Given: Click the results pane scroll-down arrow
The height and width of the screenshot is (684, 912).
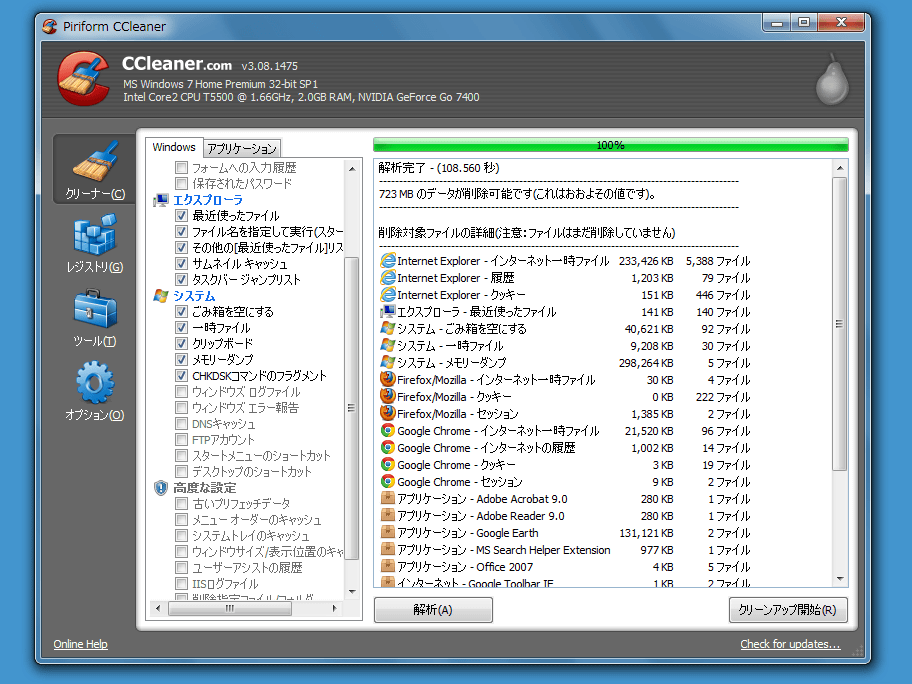Looking at the screenshot, I should click(x=840, y=579).
